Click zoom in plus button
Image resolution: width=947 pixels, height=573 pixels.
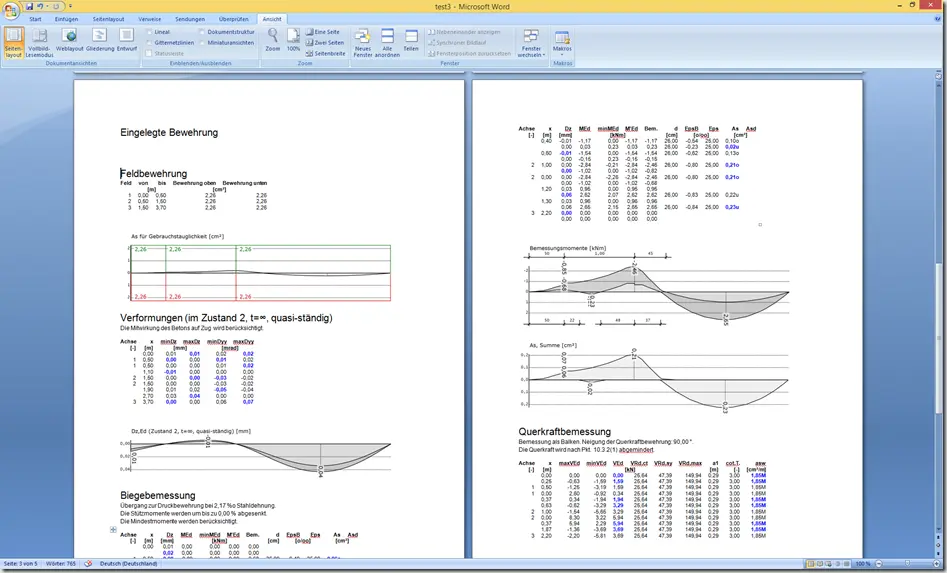point(937,564)
